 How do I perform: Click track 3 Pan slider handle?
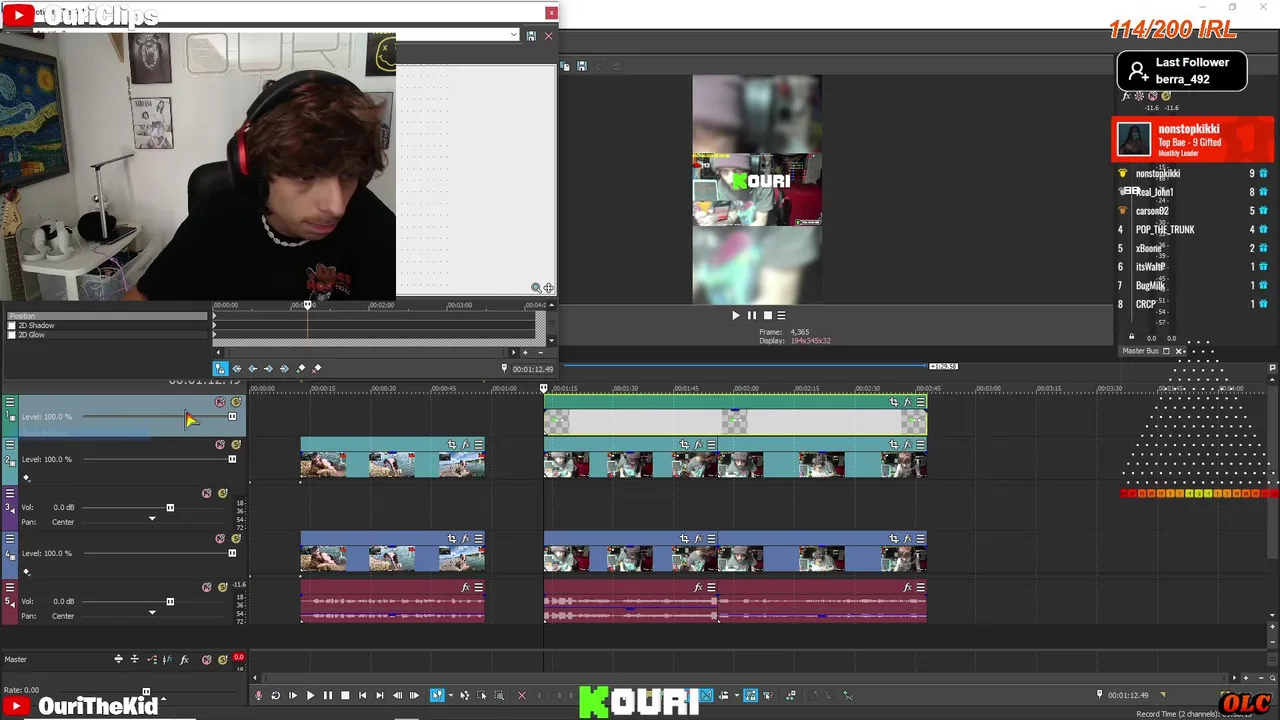[152, 519]
